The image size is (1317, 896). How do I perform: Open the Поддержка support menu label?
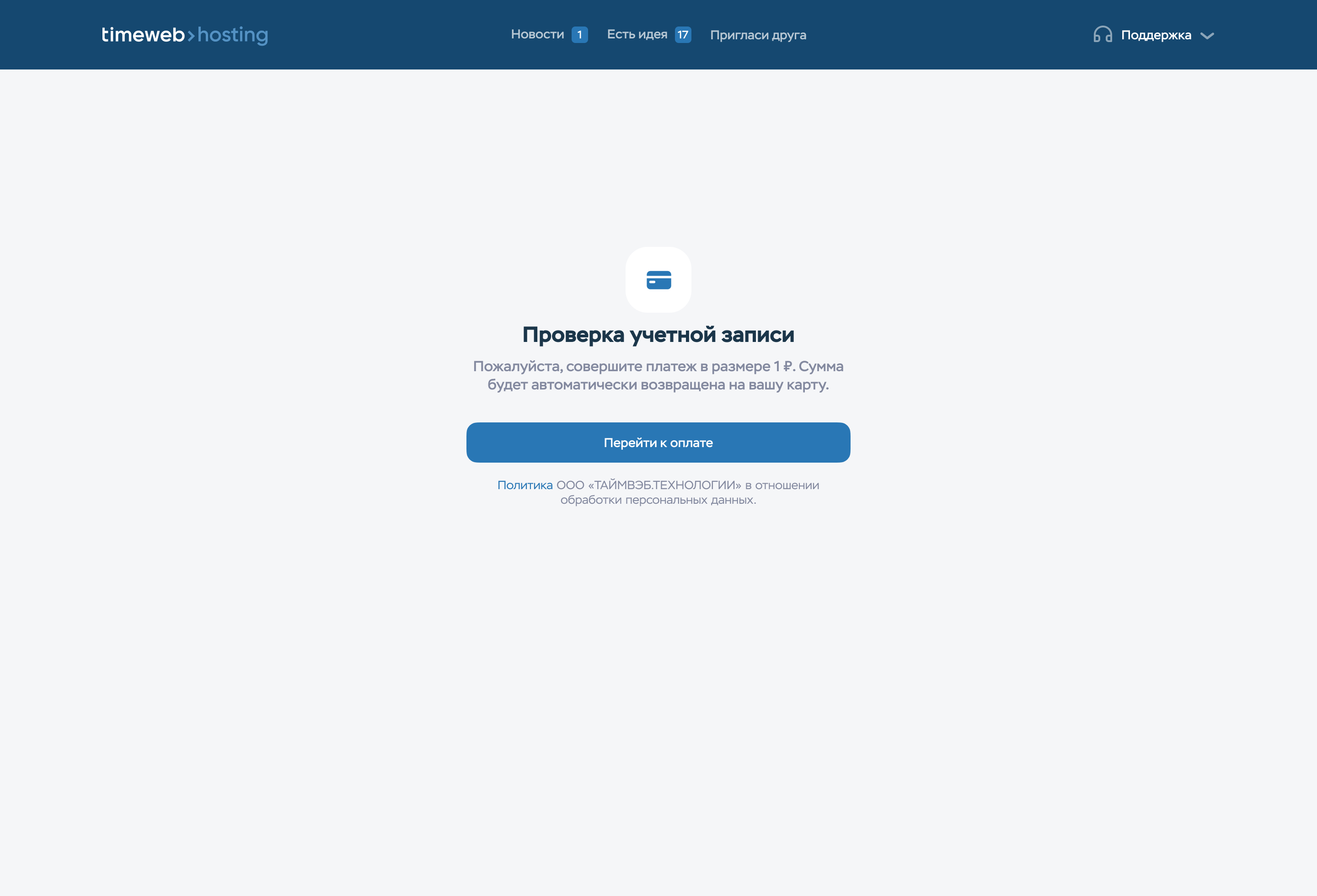pos(1156,35)
